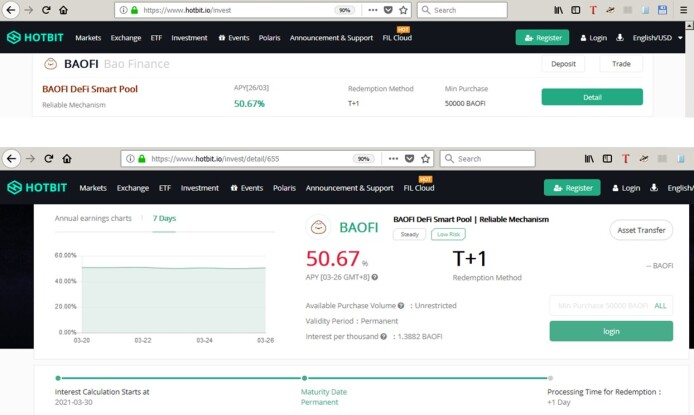Image resolution: width=694 pixels, height=415 pixels.
Task: Open ETF menu in top navbar
Action: [156, 38]
